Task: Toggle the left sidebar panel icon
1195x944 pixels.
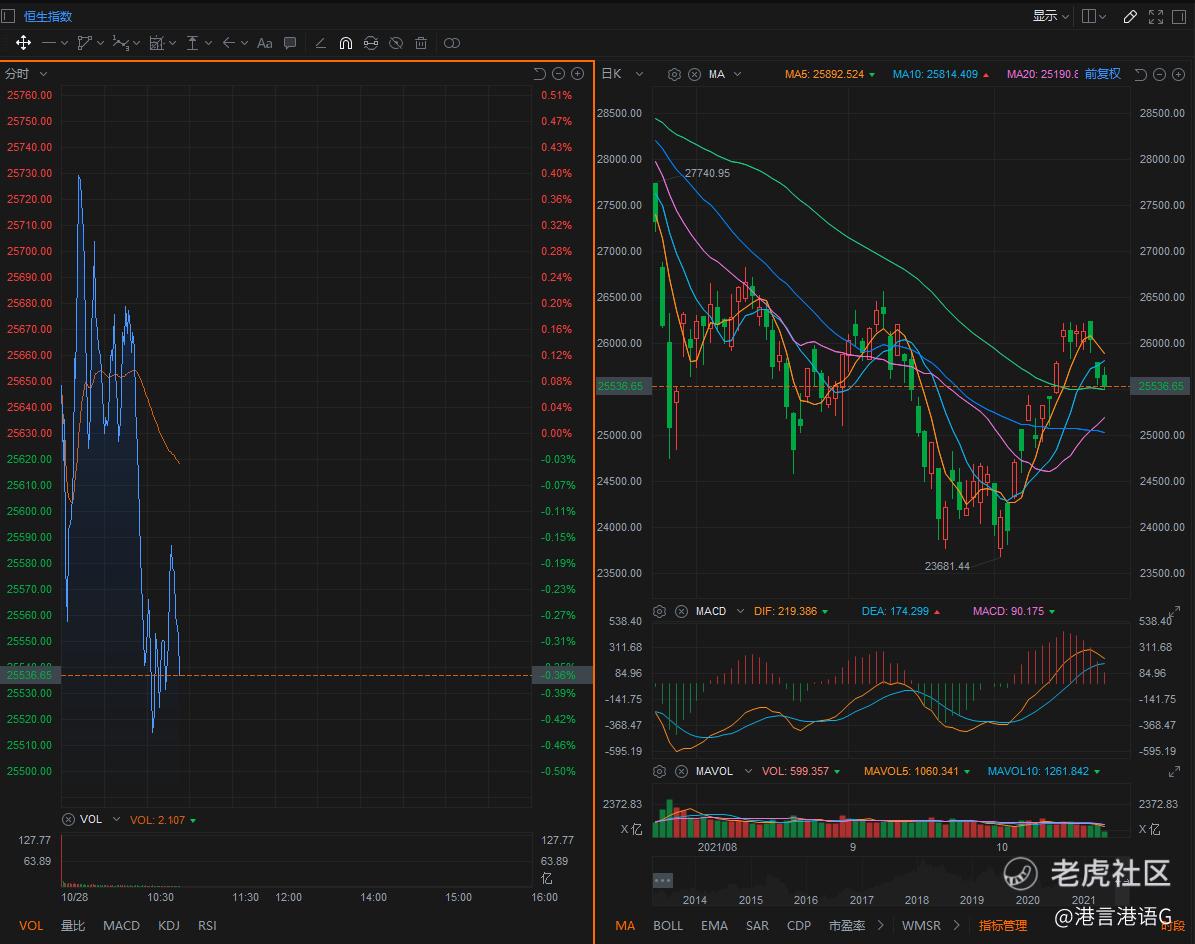Action: point(9,16)
